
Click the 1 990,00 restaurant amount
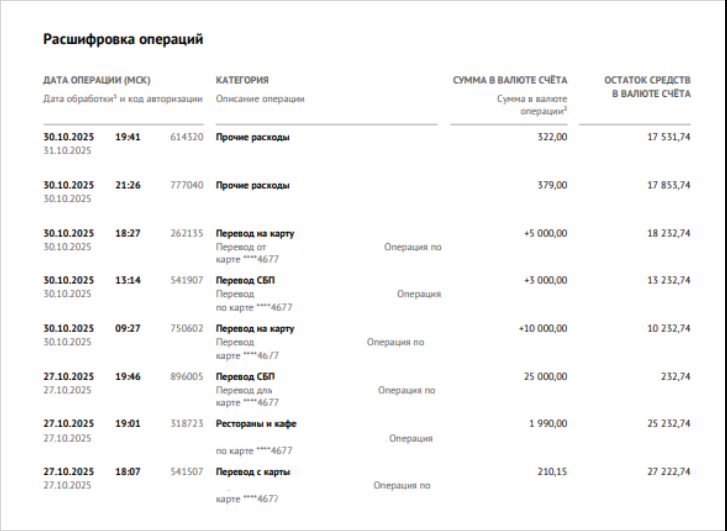pyautogui.click(x=548, y=424)
